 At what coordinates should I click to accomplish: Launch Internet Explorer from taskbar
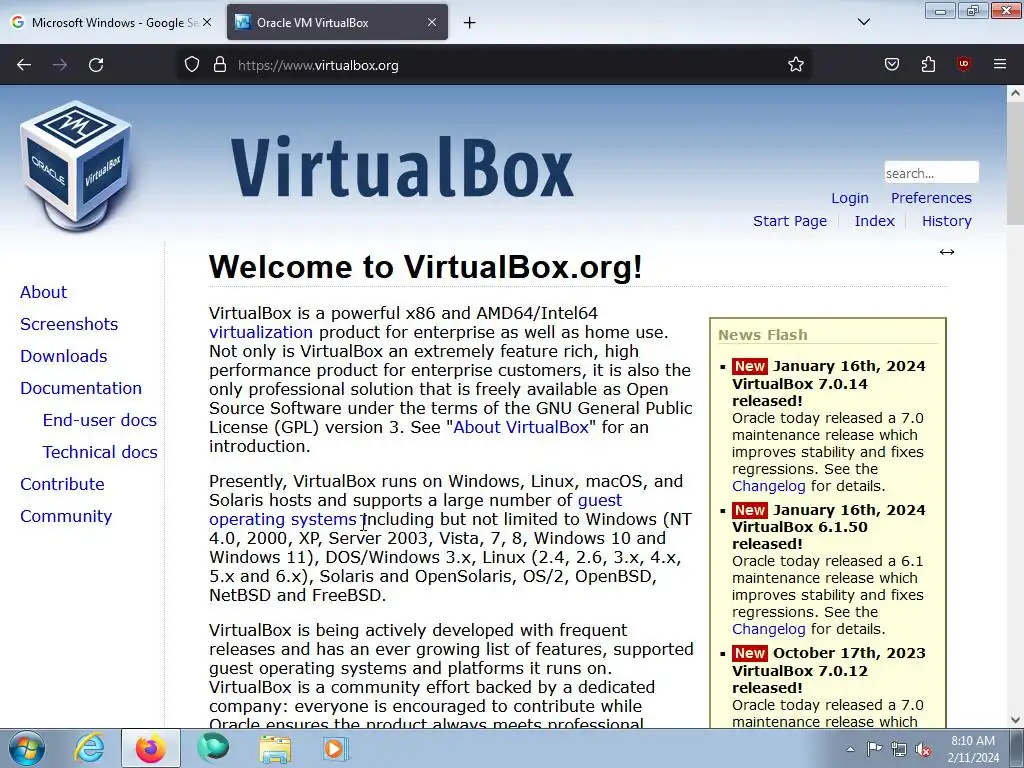[89, 748]
